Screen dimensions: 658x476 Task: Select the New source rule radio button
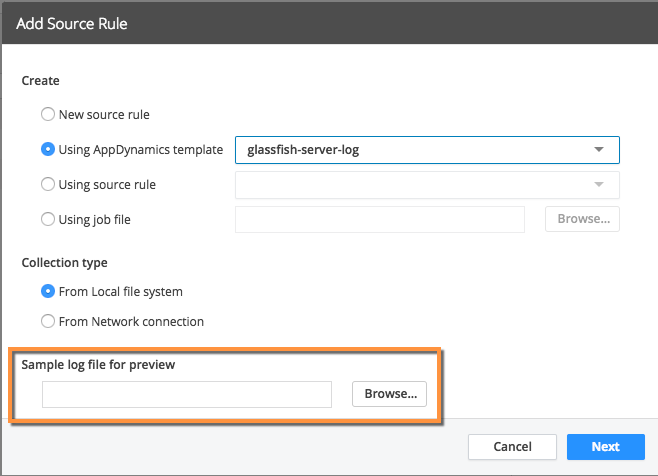(x=48, y=114)
